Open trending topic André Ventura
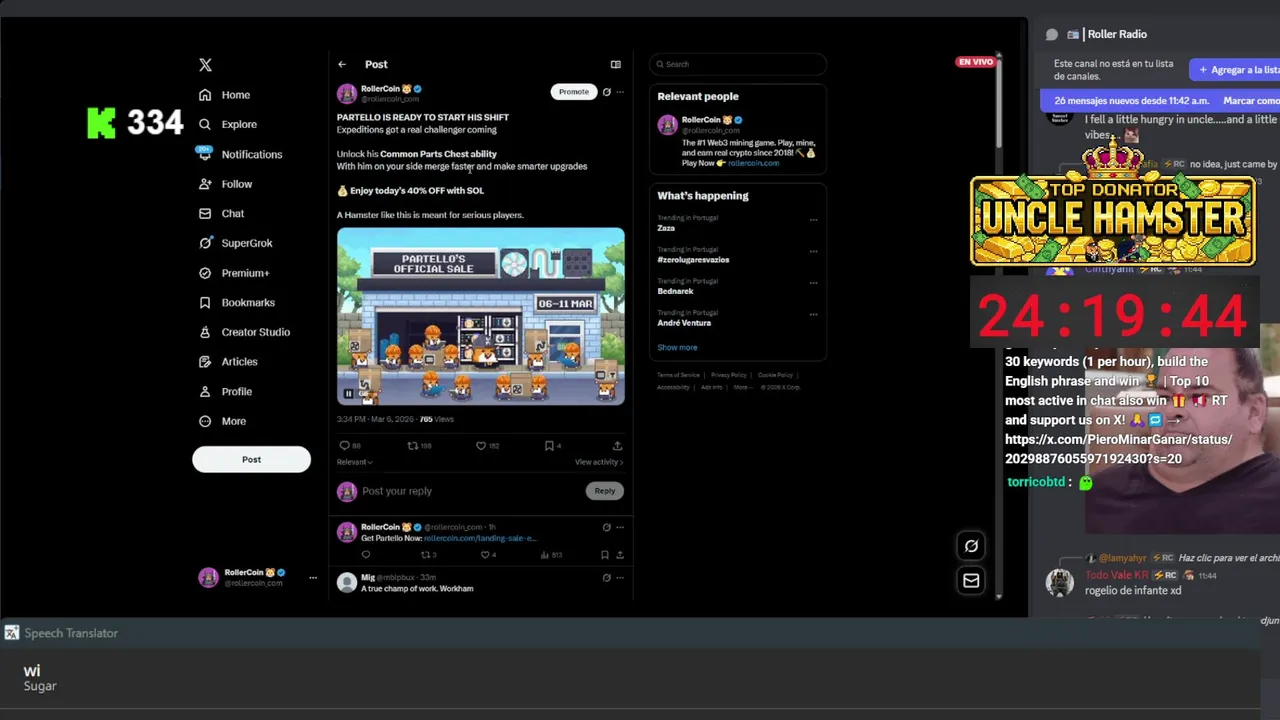 pyautogui.click(x=684, y=323)
